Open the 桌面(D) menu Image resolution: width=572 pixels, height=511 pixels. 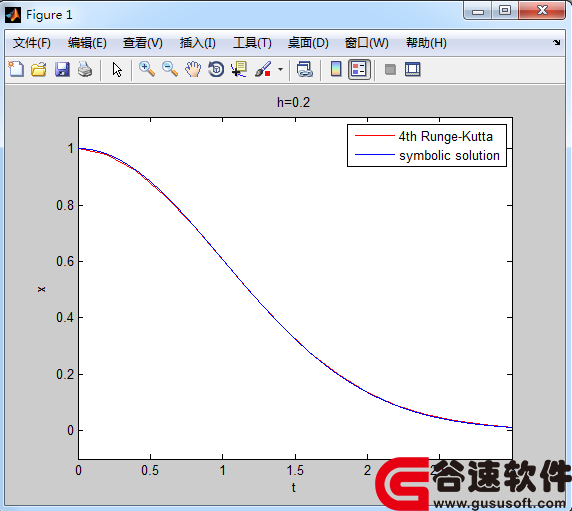coord(308,43)
